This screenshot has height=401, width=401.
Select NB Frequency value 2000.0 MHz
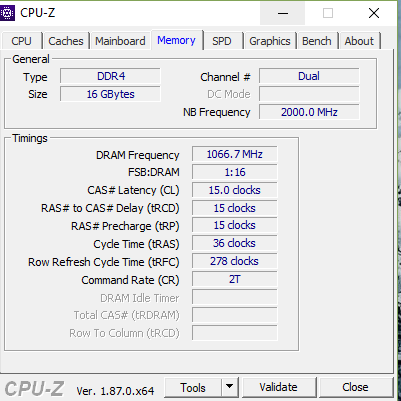[x=309, y=112]
